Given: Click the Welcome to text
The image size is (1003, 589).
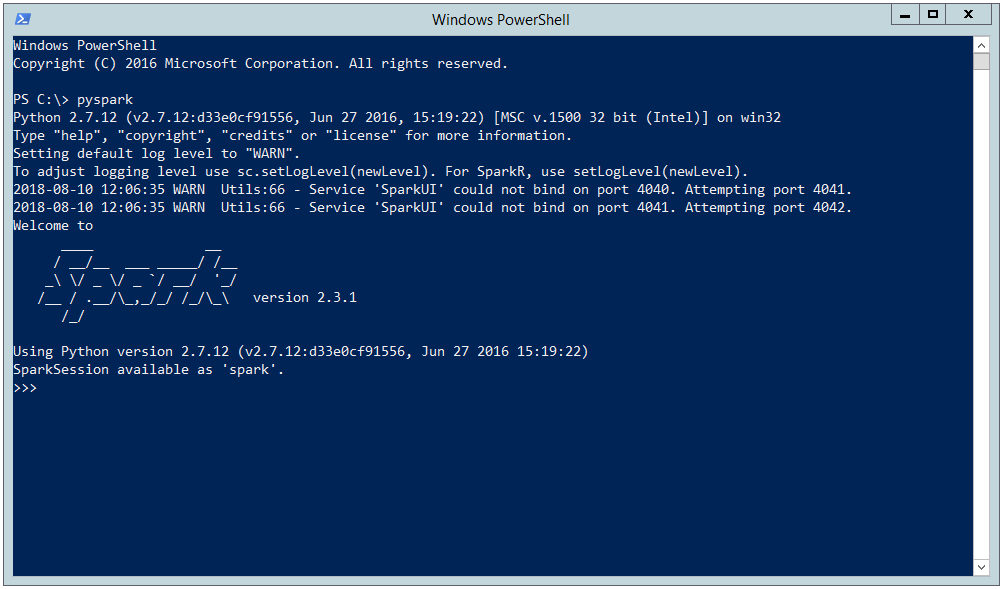Looking at the screenshot, I should click(x=53, y=226).
